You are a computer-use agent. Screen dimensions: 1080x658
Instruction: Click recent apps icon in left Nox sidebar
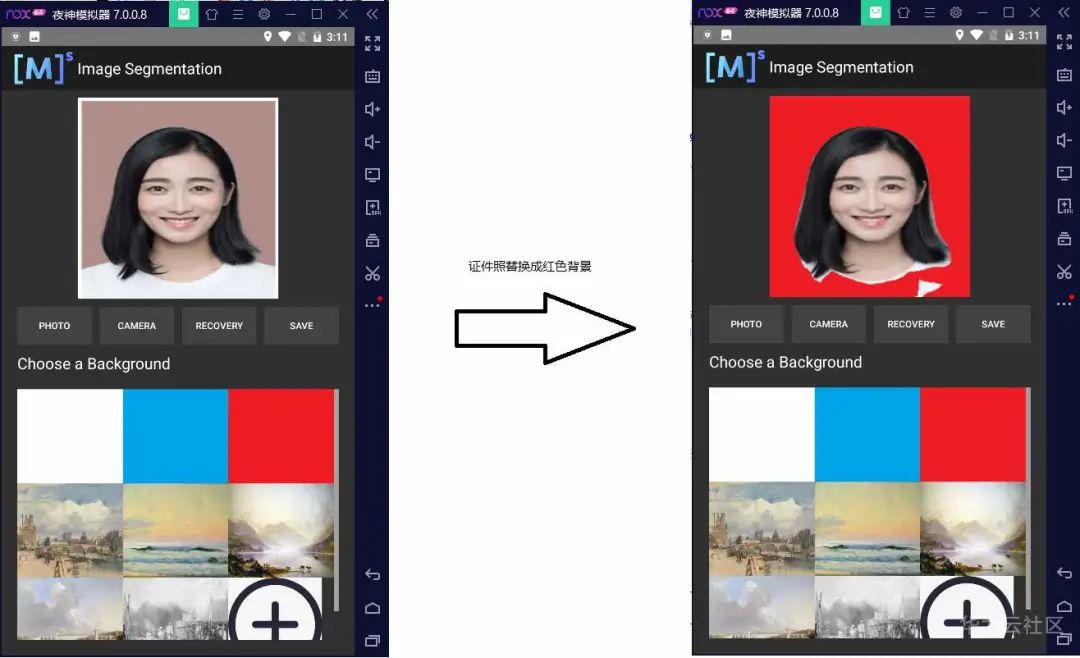click(x=373, y=641)
